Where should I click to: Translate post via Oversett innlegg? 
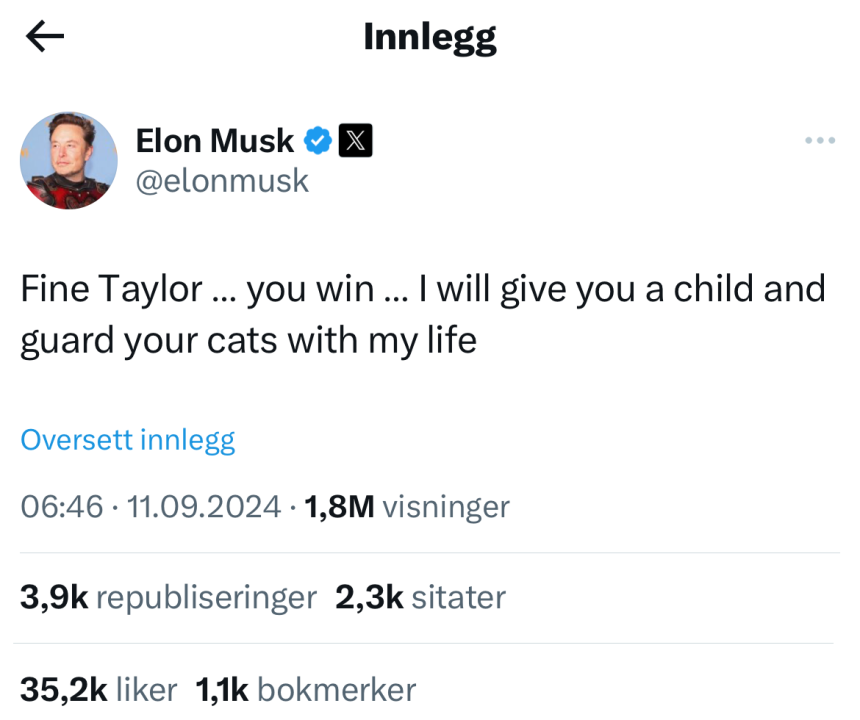click(128, 440)
